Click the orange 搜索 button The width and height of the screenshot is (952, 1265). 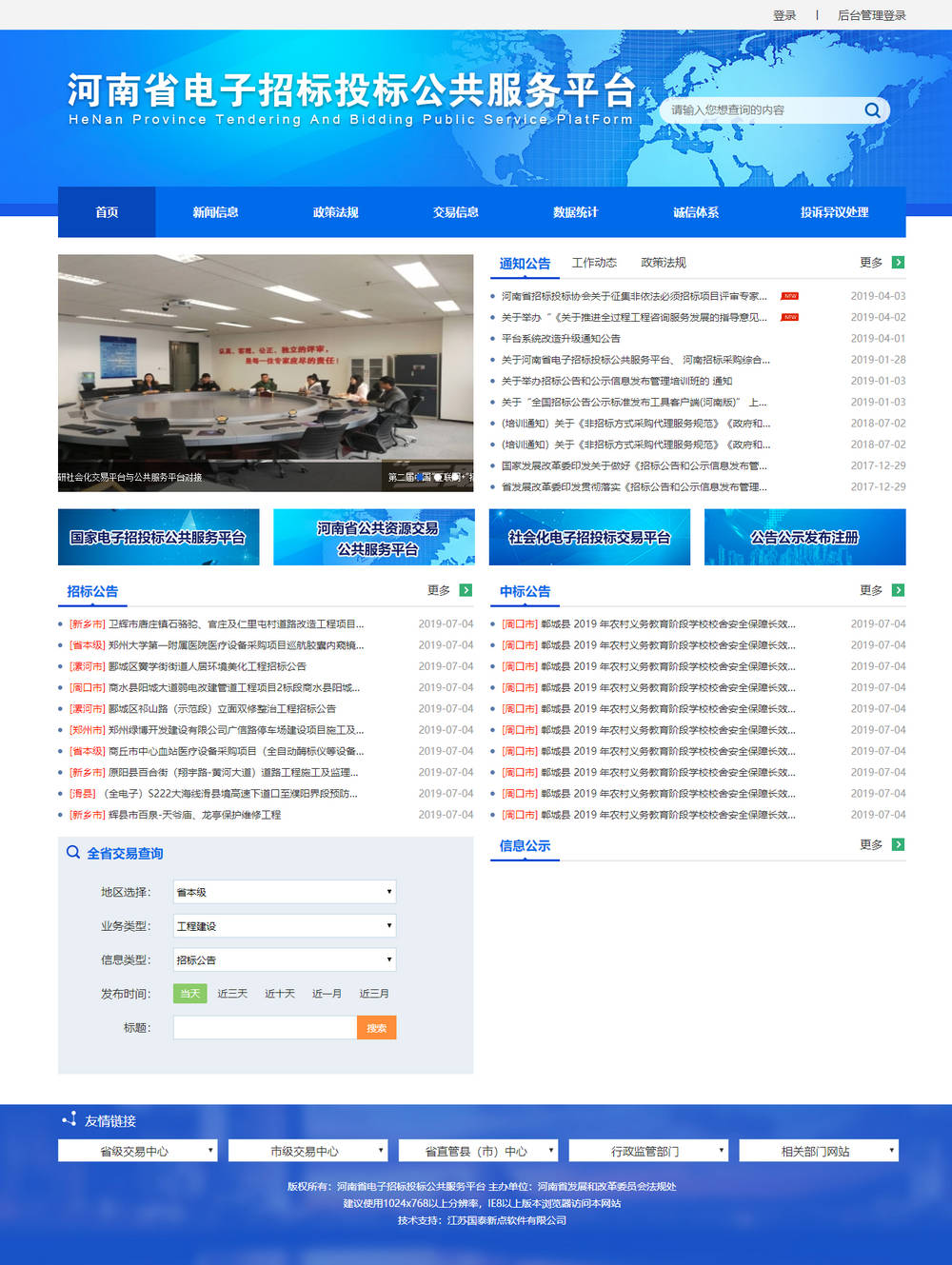(376, 1028)
